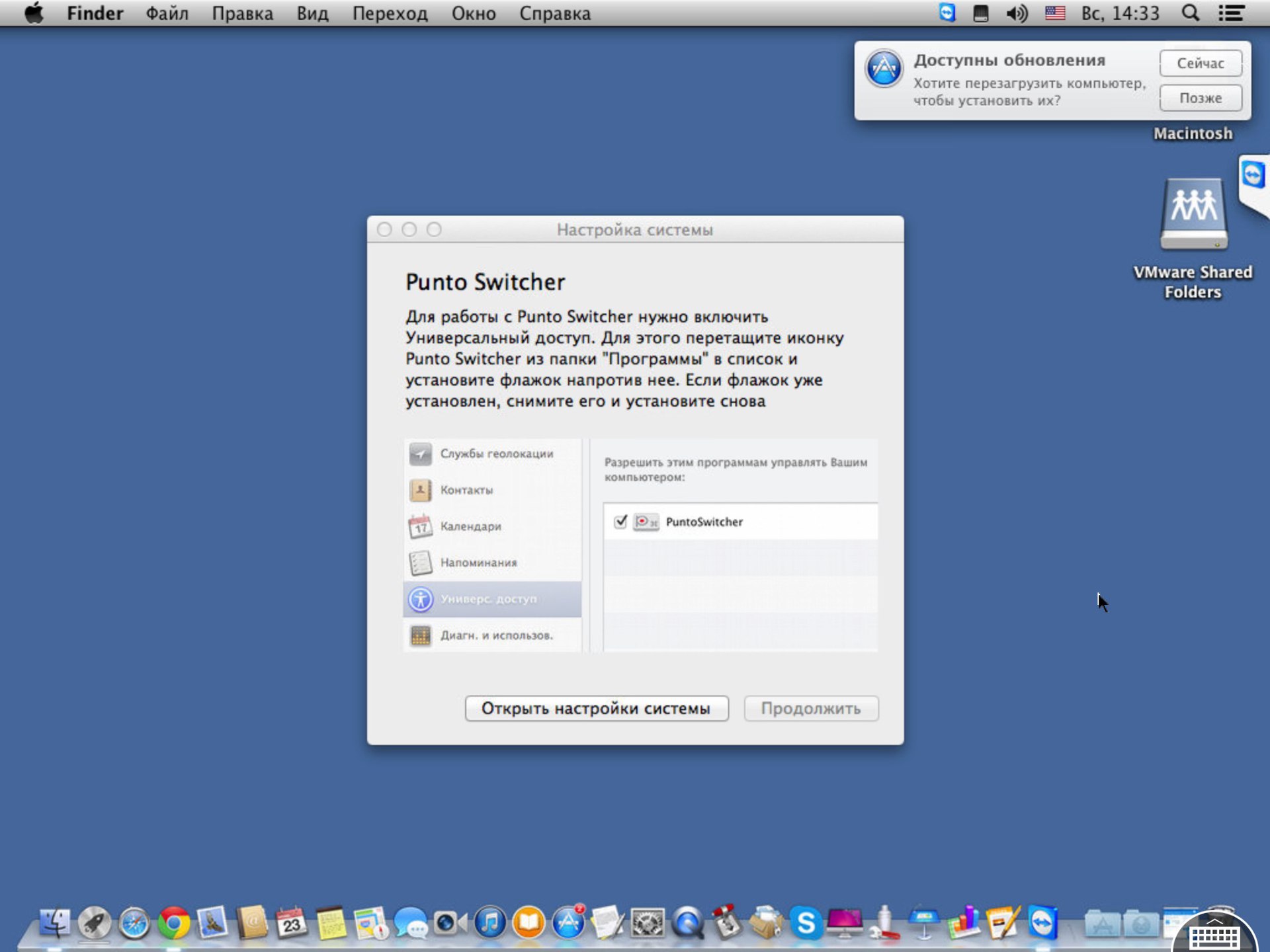This screenshot has width=1270, height=952.
Task: Open Numbers bar chart icon in Dock
Action: click(x=963, y=922)
